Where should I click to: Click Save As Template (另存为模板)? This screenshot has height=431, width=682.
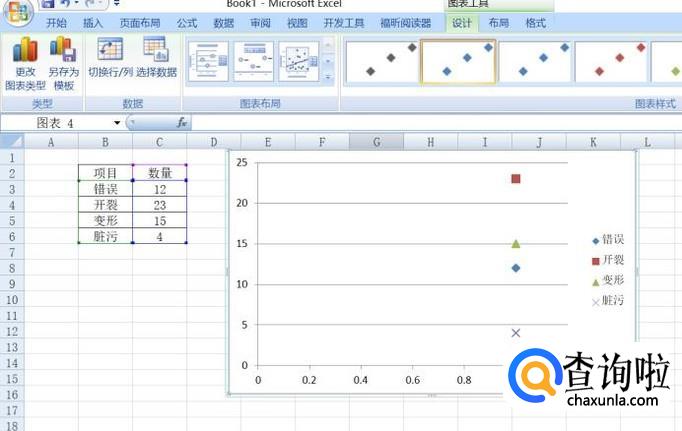click(x=64, y=63)
